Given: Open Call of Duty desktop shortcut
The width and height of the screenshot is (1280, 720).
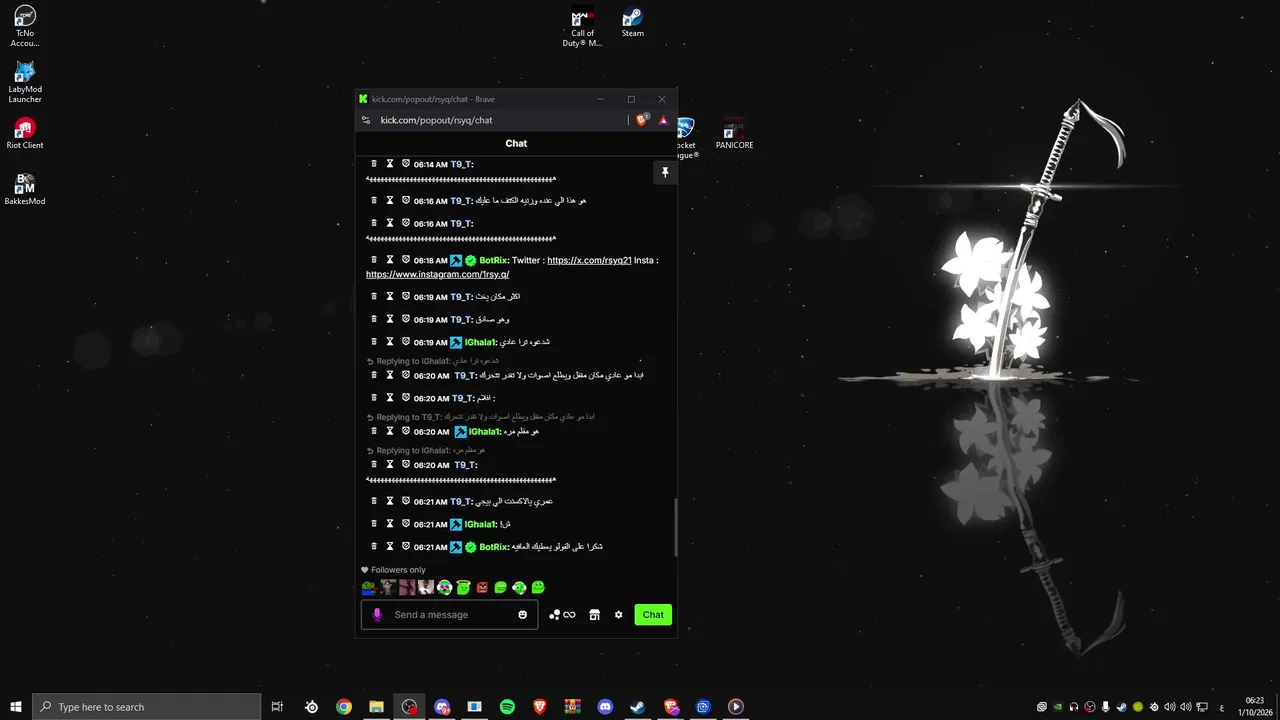Looking at the screenshot, I should (x=582, y=28).
